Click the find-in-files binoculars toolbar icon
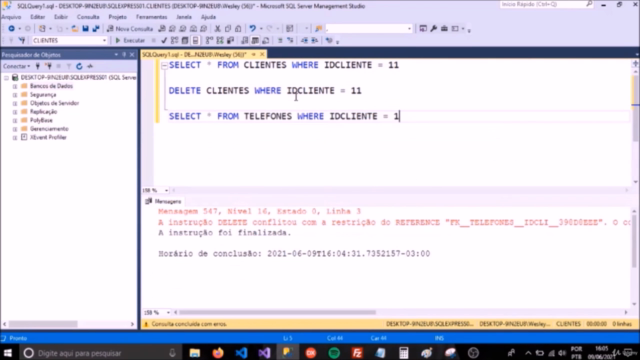The height and width of the screenshot is (360, 640). point(318,29)
